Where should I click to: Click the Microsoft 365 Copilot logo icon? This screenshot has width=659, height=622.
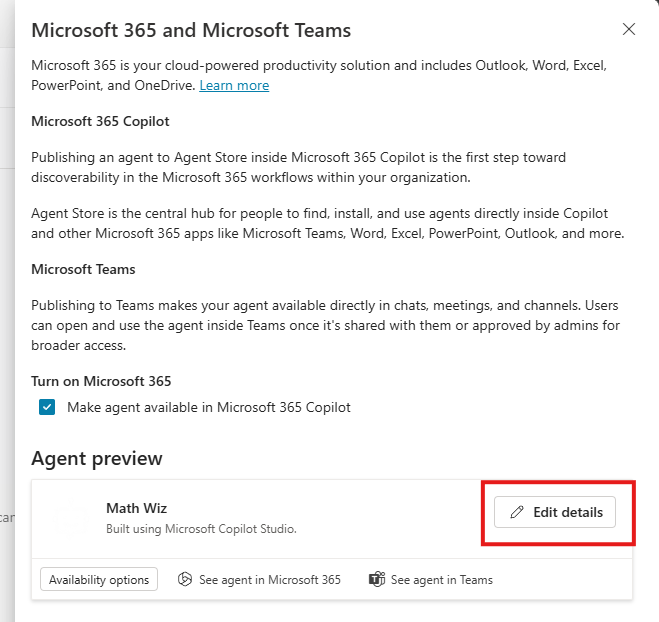click(185, 579)
